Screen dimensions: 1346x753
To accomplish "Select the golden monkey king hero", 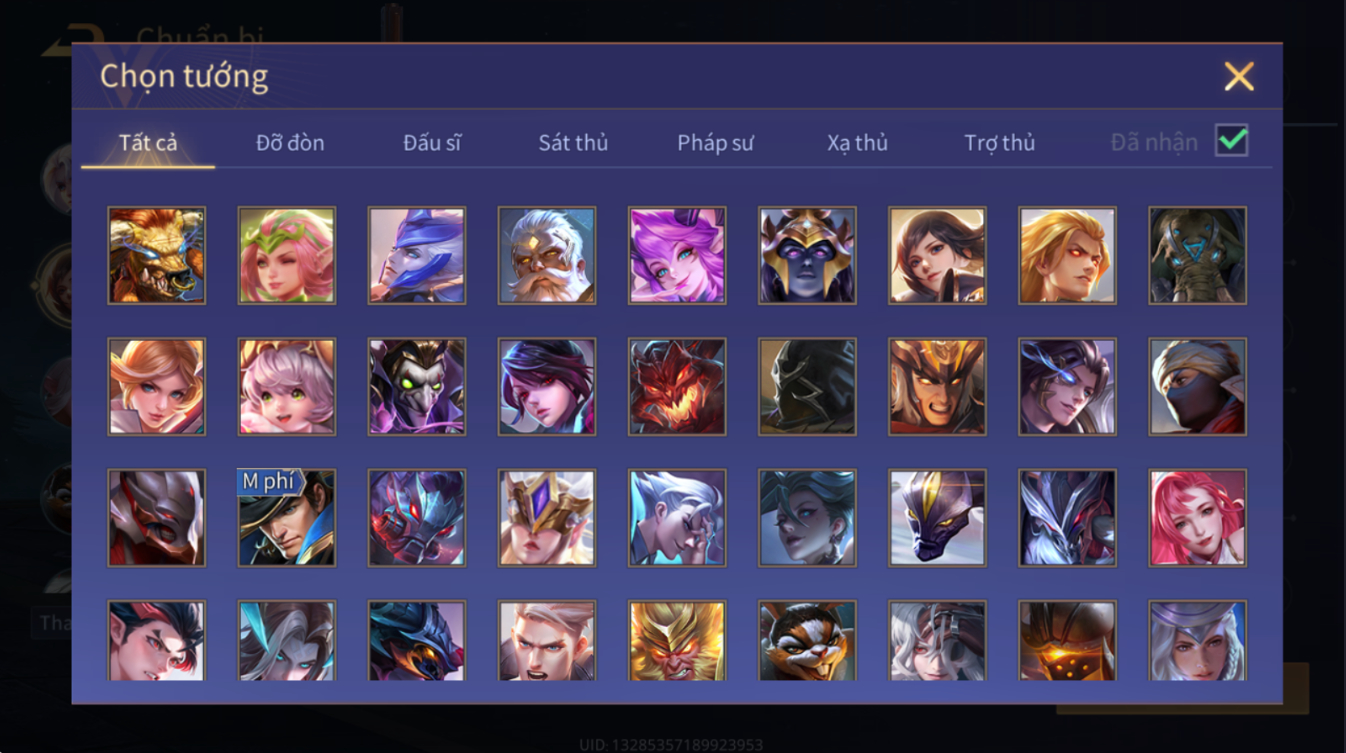I will tap(677, 641).
